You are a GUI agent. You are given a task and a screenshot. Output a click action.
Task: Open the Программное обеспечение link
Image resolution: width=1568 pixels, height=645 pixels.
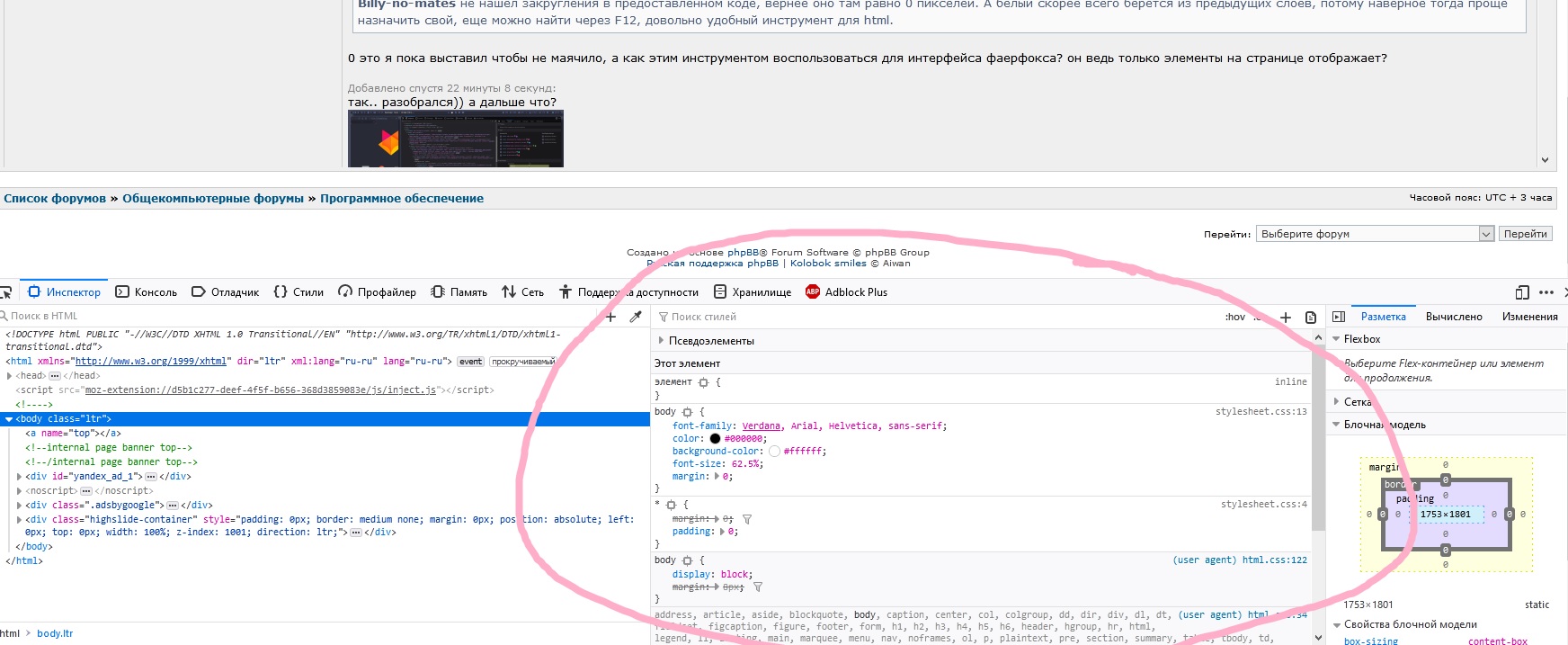click(x=402, y=199)
